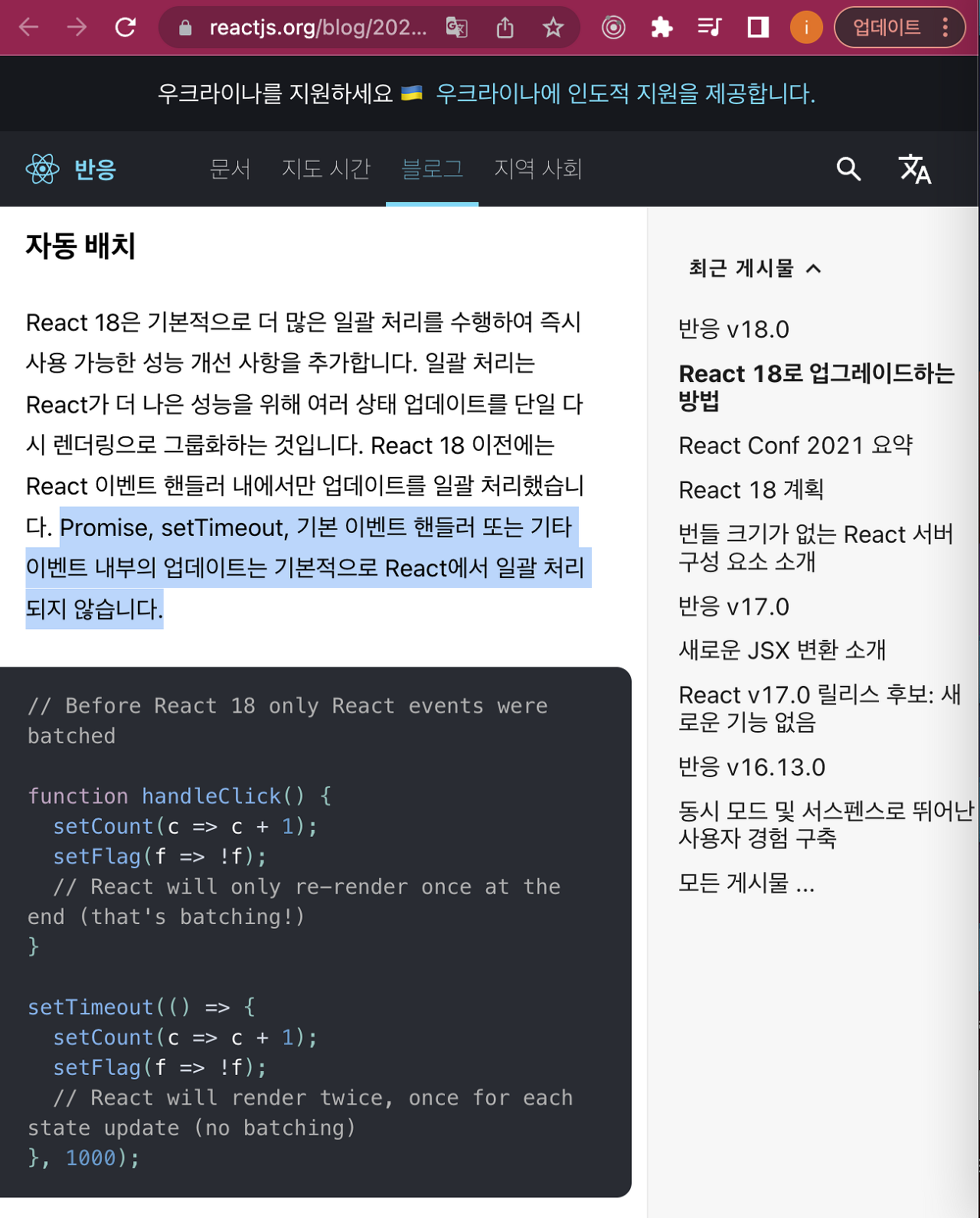980x1218 pixels.
Task: Open the 우크라이나에 인도적 지원을 제공합니다 link
Action: [626, 93]
